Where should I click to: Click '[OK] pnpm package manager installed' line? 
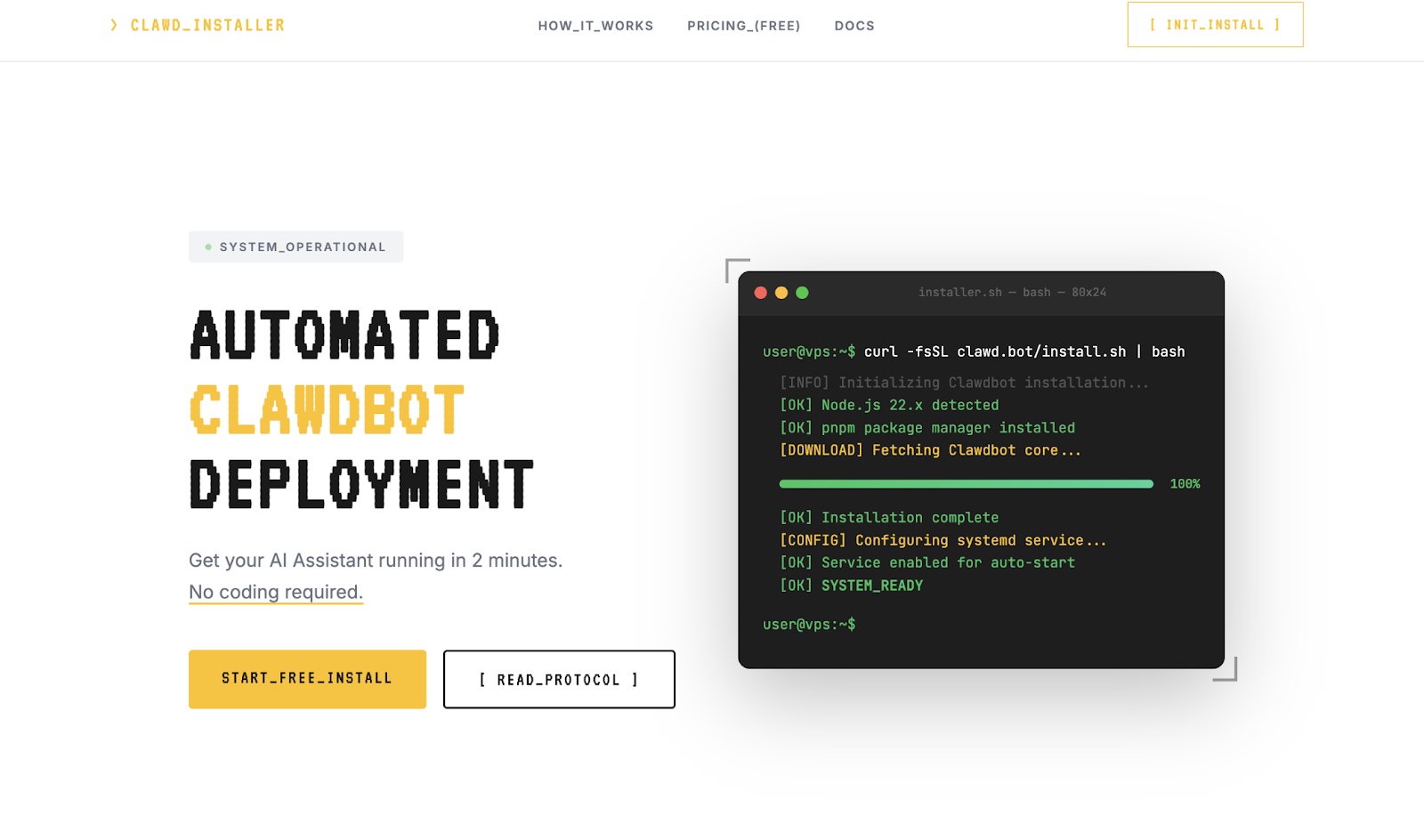coord(927,428)
